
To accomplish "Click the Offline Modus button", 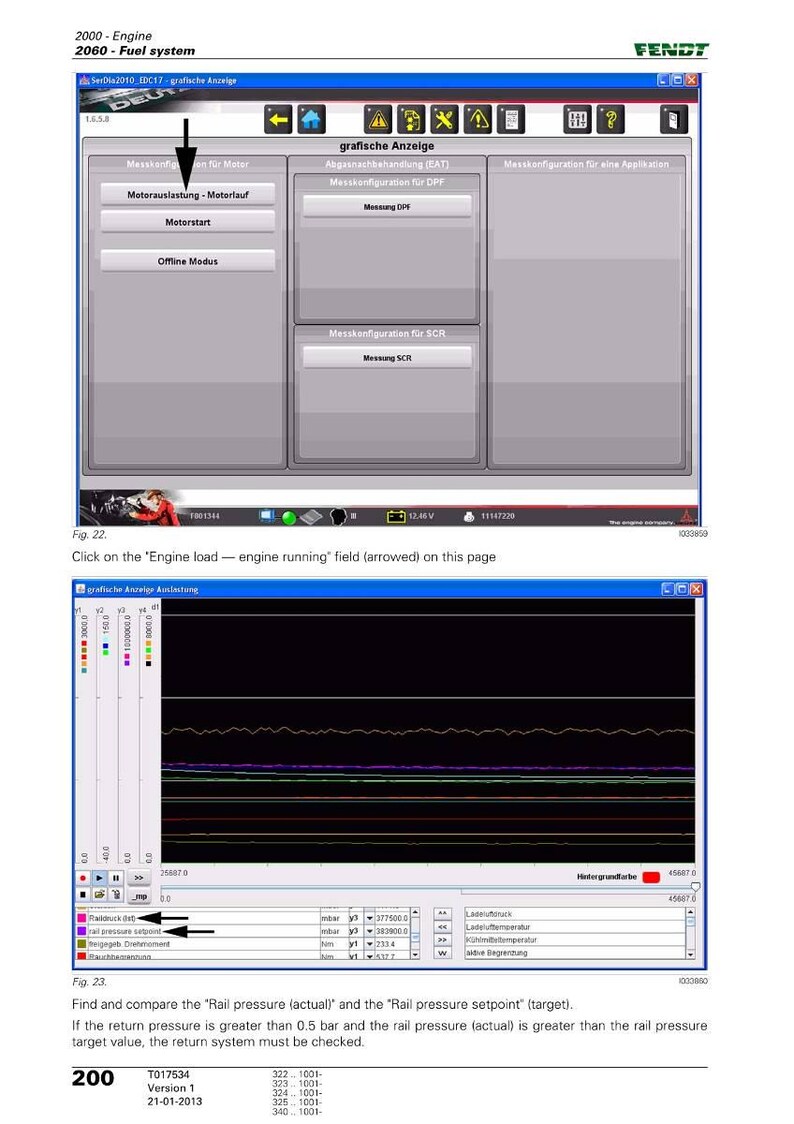I will click(x=188, y=261).
